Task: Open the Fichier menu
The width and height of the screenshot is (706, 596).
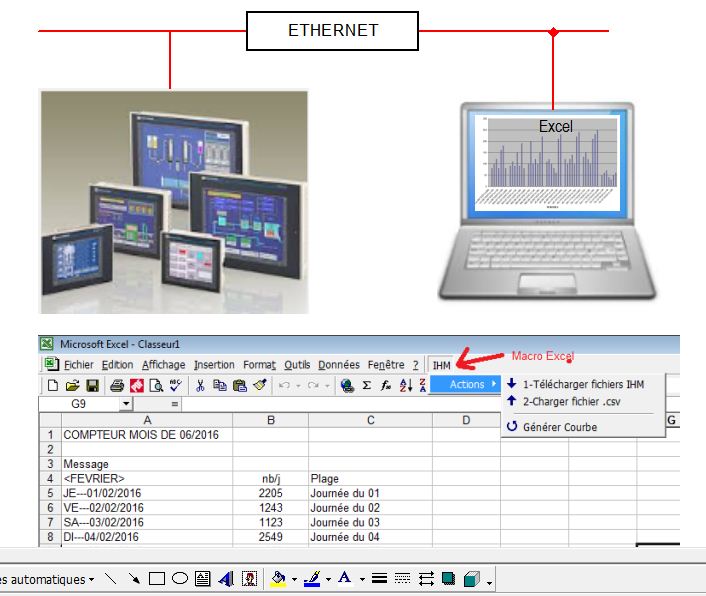Action: 78,365
